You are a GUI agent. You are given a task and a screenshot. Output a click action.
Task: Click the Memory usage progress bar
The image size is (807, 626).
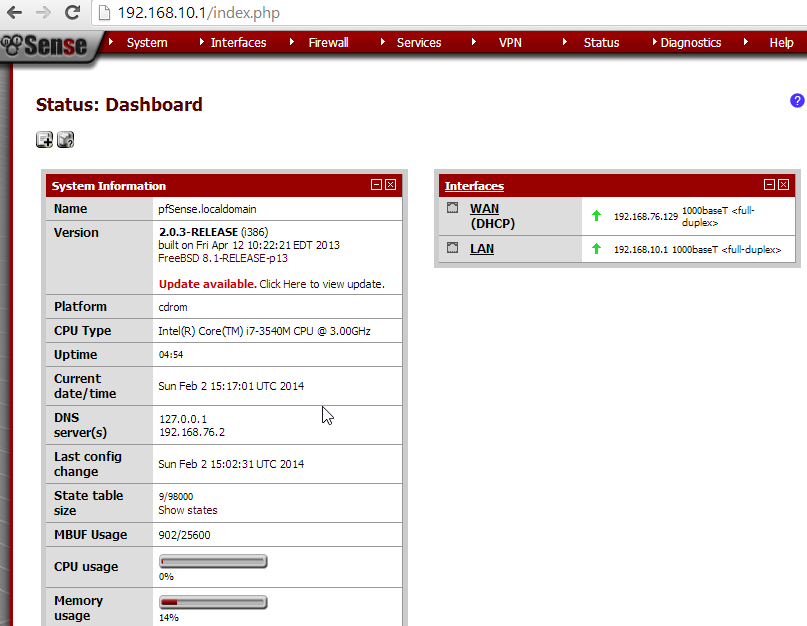click(x=213, y=602)
